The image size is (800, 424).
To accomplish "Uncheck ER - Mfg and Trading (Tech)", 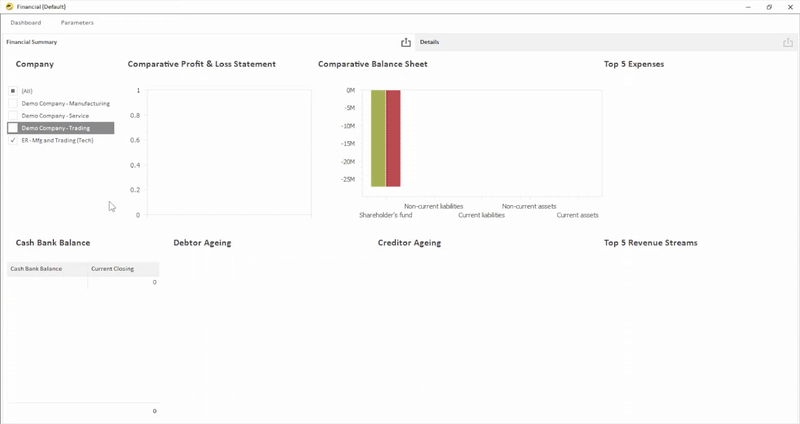I will [13, 141].
